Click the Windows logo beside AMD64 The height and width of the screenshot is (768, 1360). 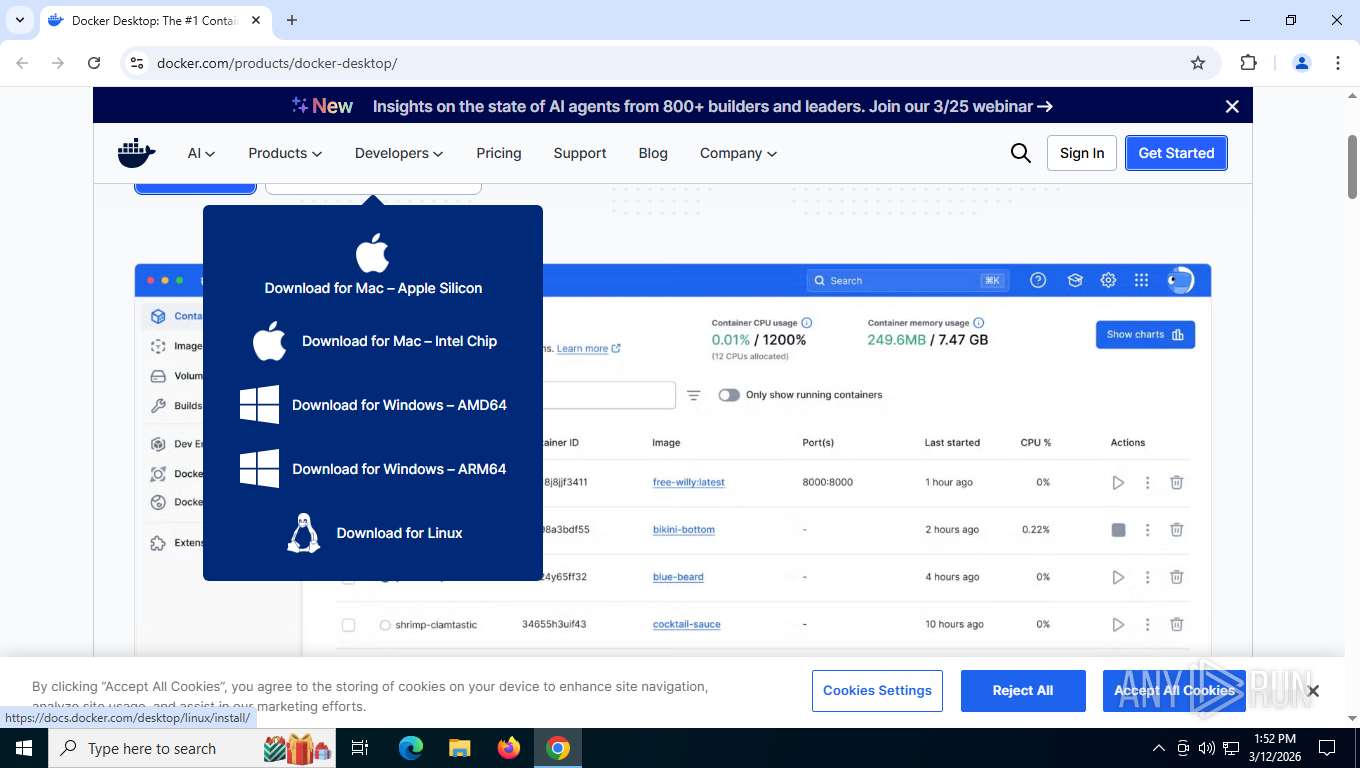(x=259, y=405)
